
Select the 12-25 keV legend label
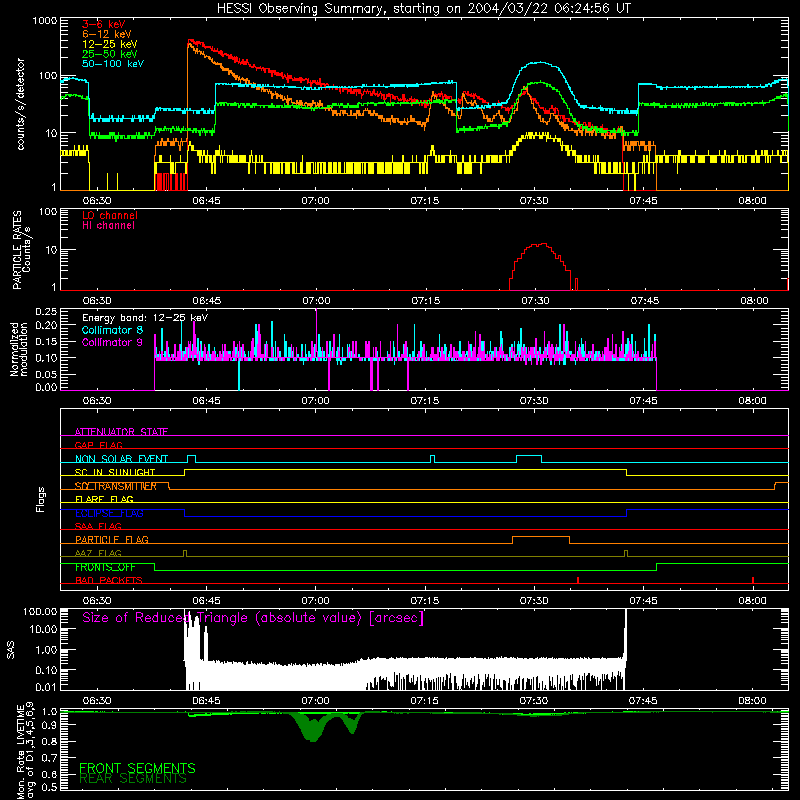pyautogui.click(x=110, y=44)
